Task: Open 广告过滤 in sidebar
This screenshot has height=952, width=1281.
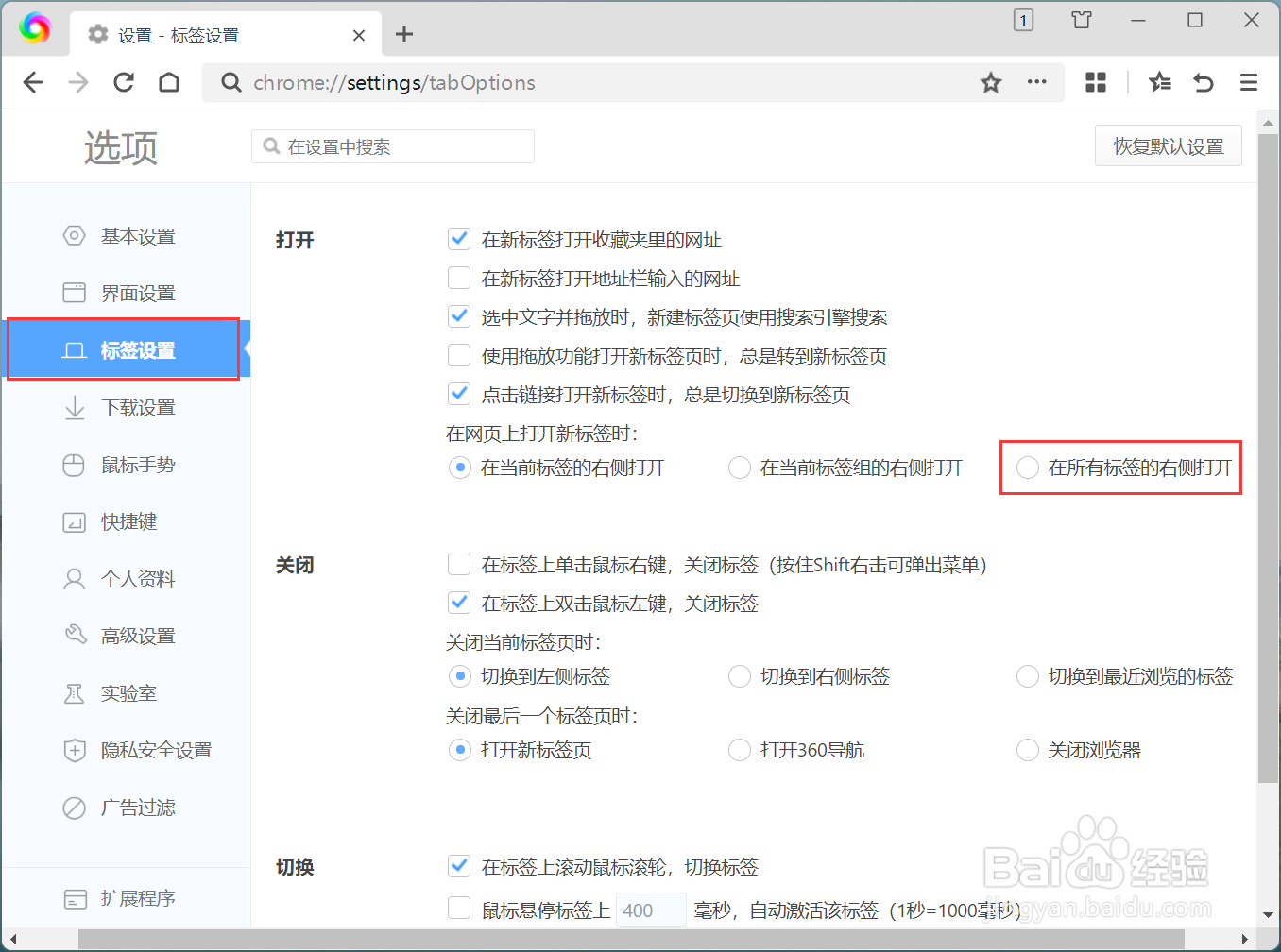Action: pyautogui.click(x=126, y=807)
